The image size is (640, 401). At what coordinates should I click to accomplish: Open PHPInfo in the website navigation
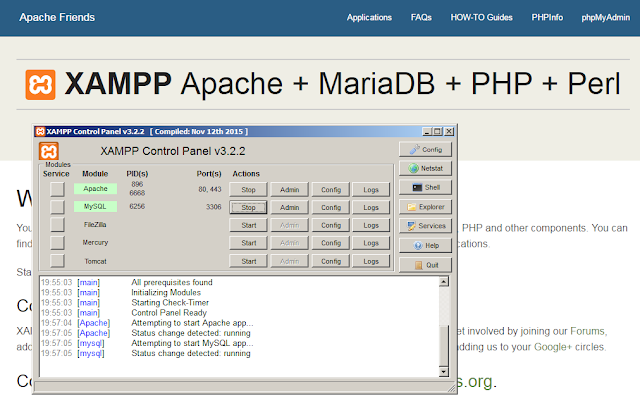(x=547, y=18)
